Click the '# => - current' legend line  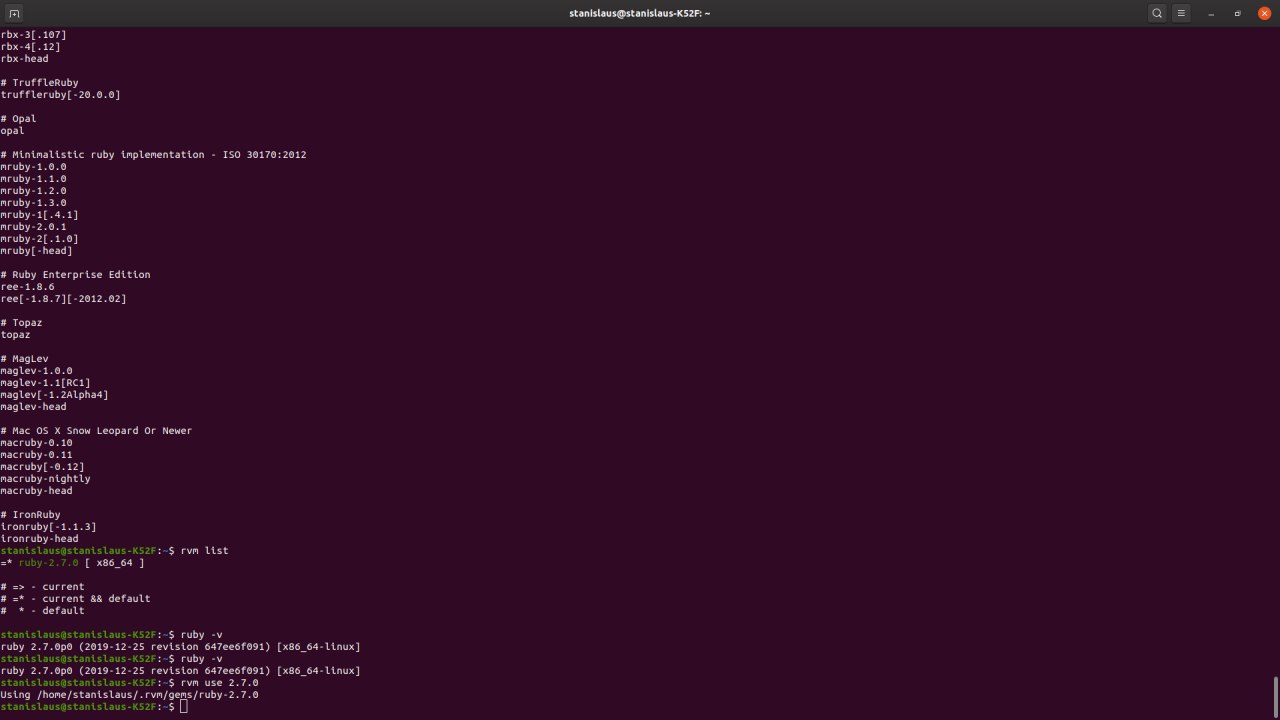pyautogui.click(x=43, y=587)
